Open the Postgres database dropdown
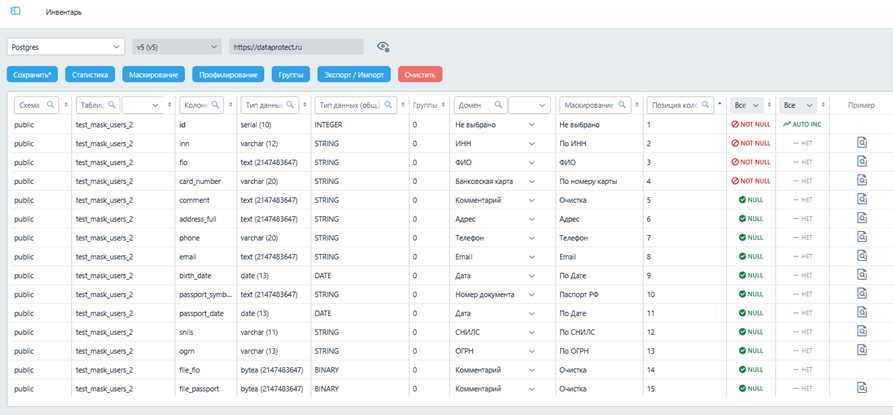The width and height of the screenshot is (893, 415). coord(65,46)
